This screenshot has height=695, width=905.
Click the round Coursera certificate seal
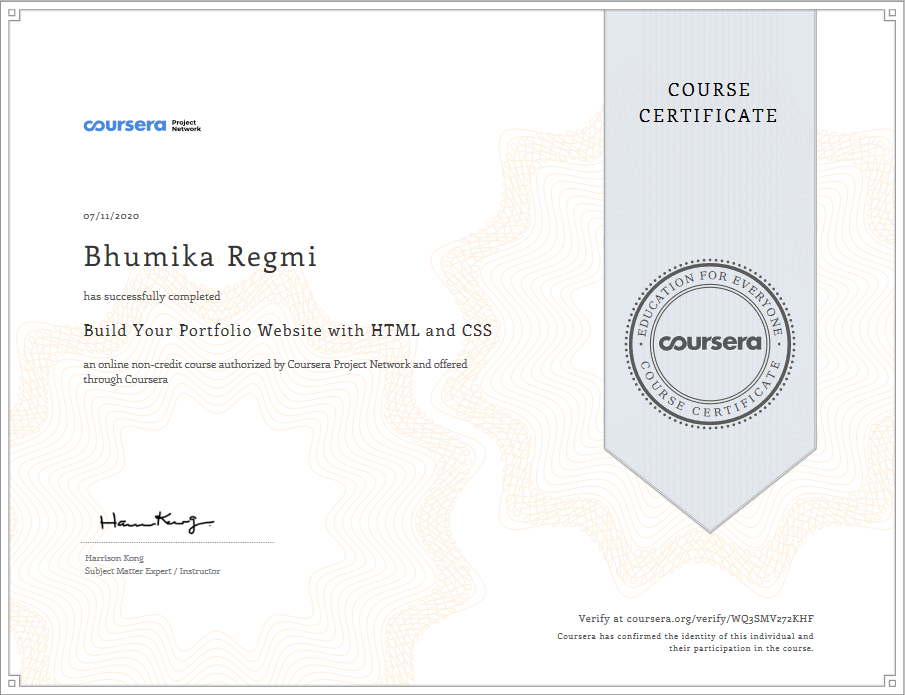(x=710, y=343)
